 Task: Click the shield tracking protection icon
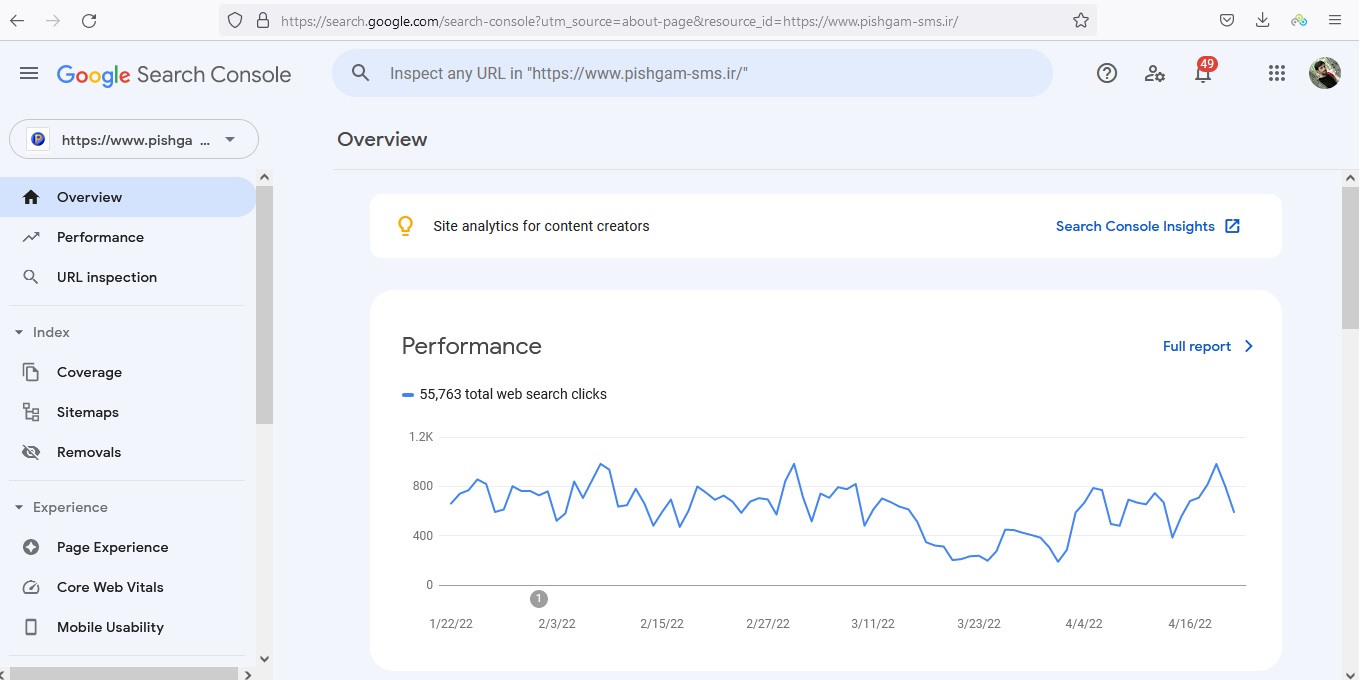click(x=235, y=20)
